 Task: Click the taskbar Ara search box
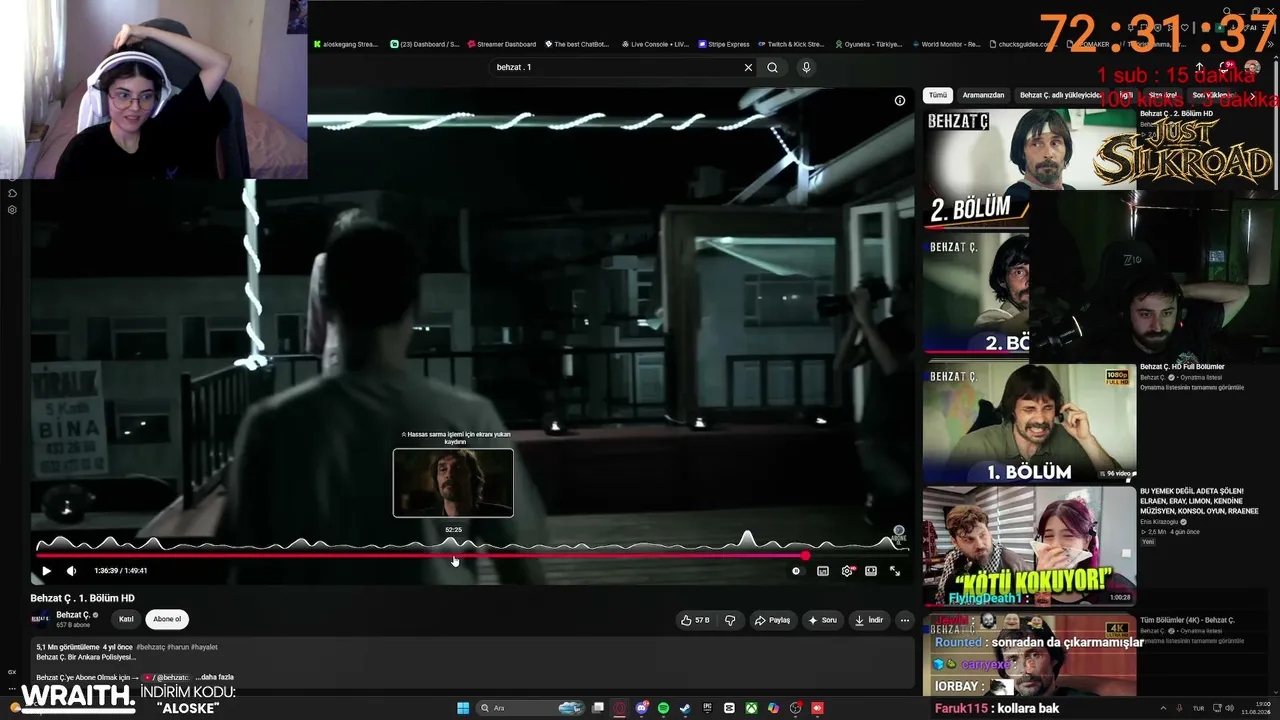531,708
